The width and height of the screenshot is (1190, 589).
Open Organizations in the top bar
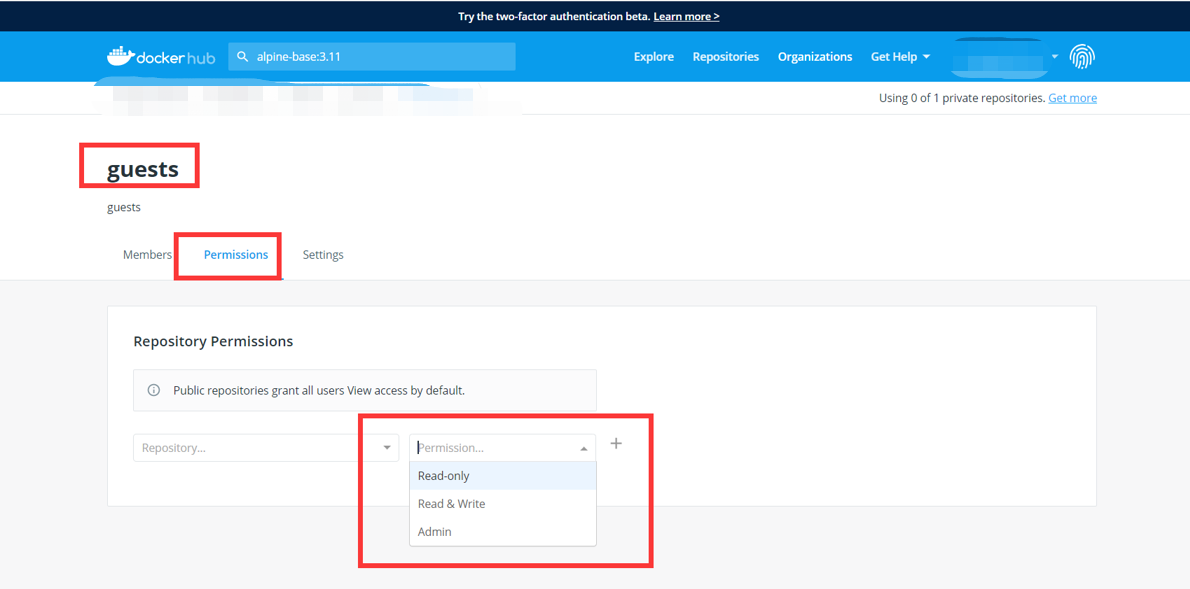pos(815,57)
